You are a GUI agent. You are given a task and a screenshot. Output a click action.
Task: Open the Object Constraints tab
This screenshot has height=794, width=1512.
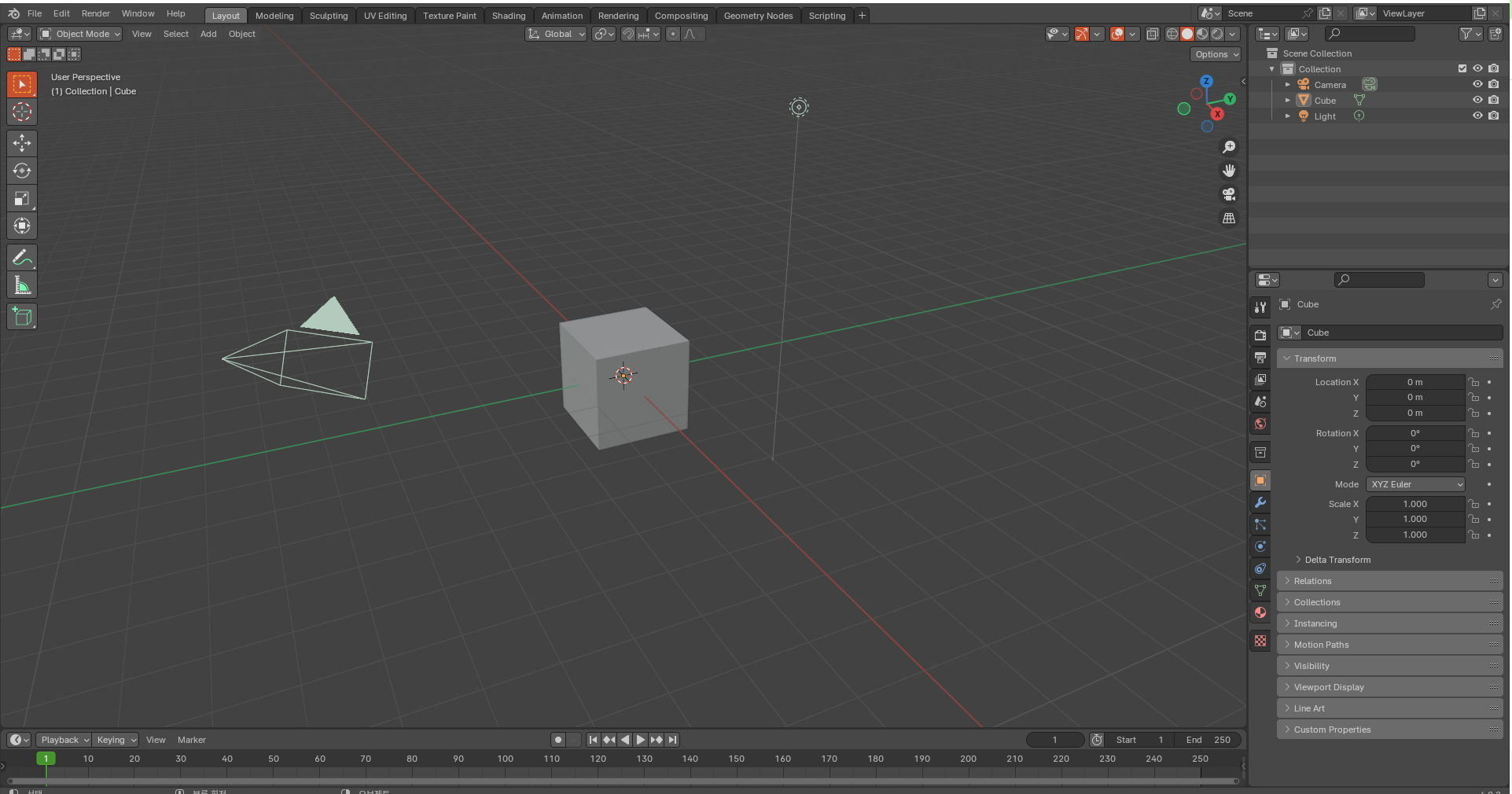(1260, 568)
